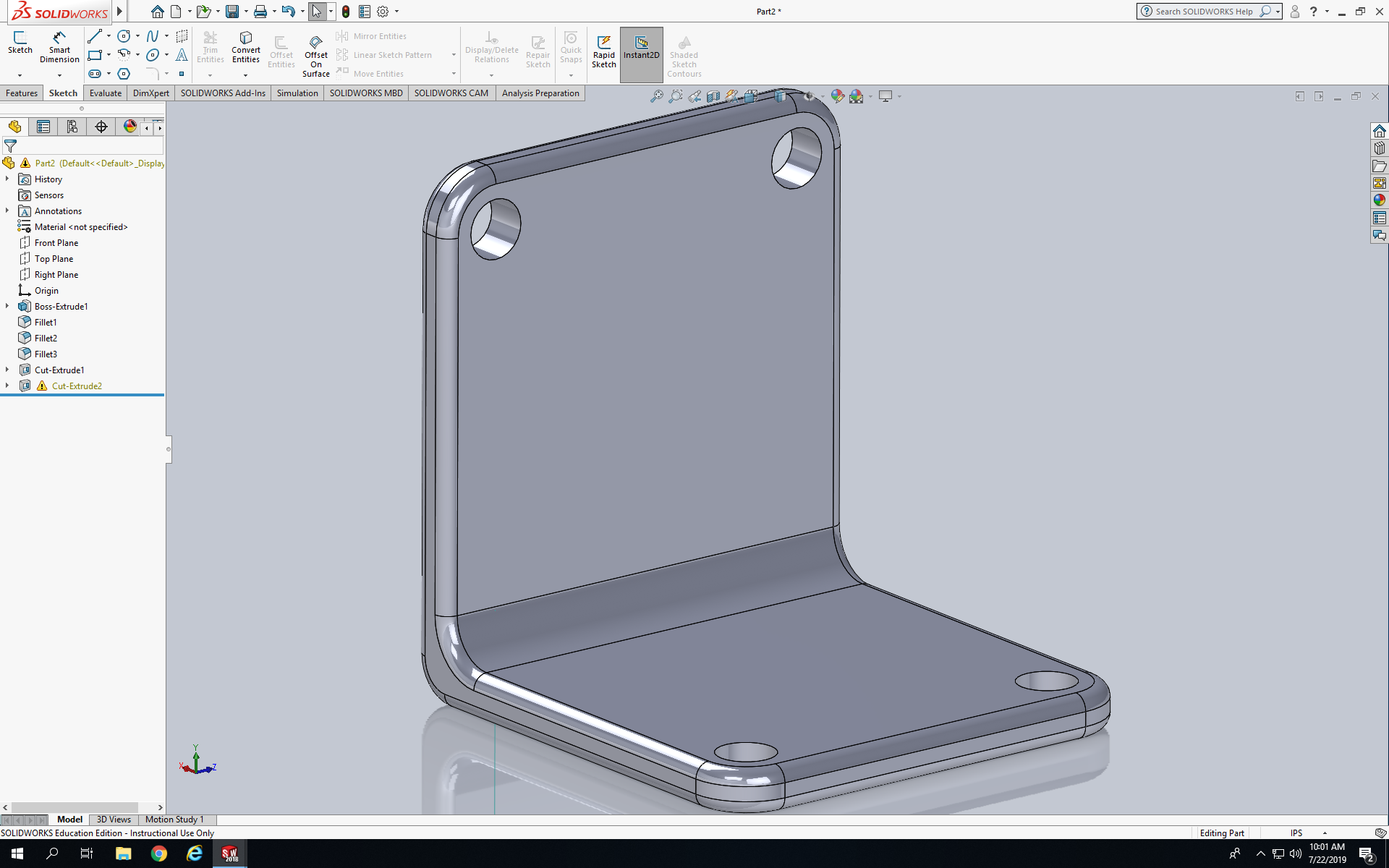Screen dimensions: 1389x868
Task: Click Offset On Surface tool
Action: coord(316,54)
